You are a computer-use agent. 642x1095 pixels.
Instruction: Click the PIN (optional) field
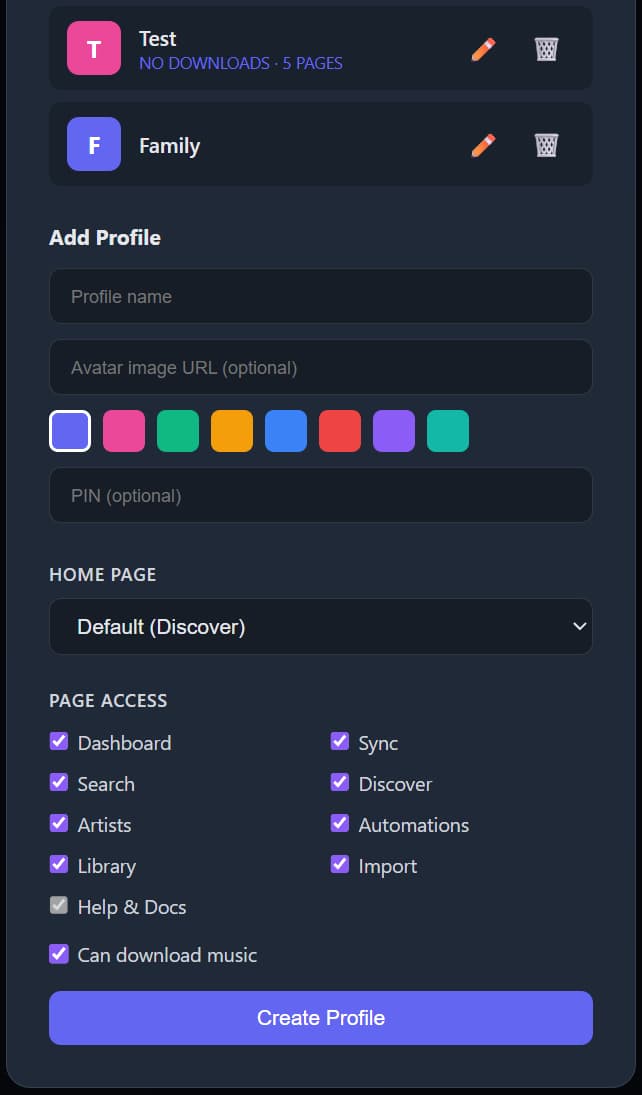click(x=320, y=495)
